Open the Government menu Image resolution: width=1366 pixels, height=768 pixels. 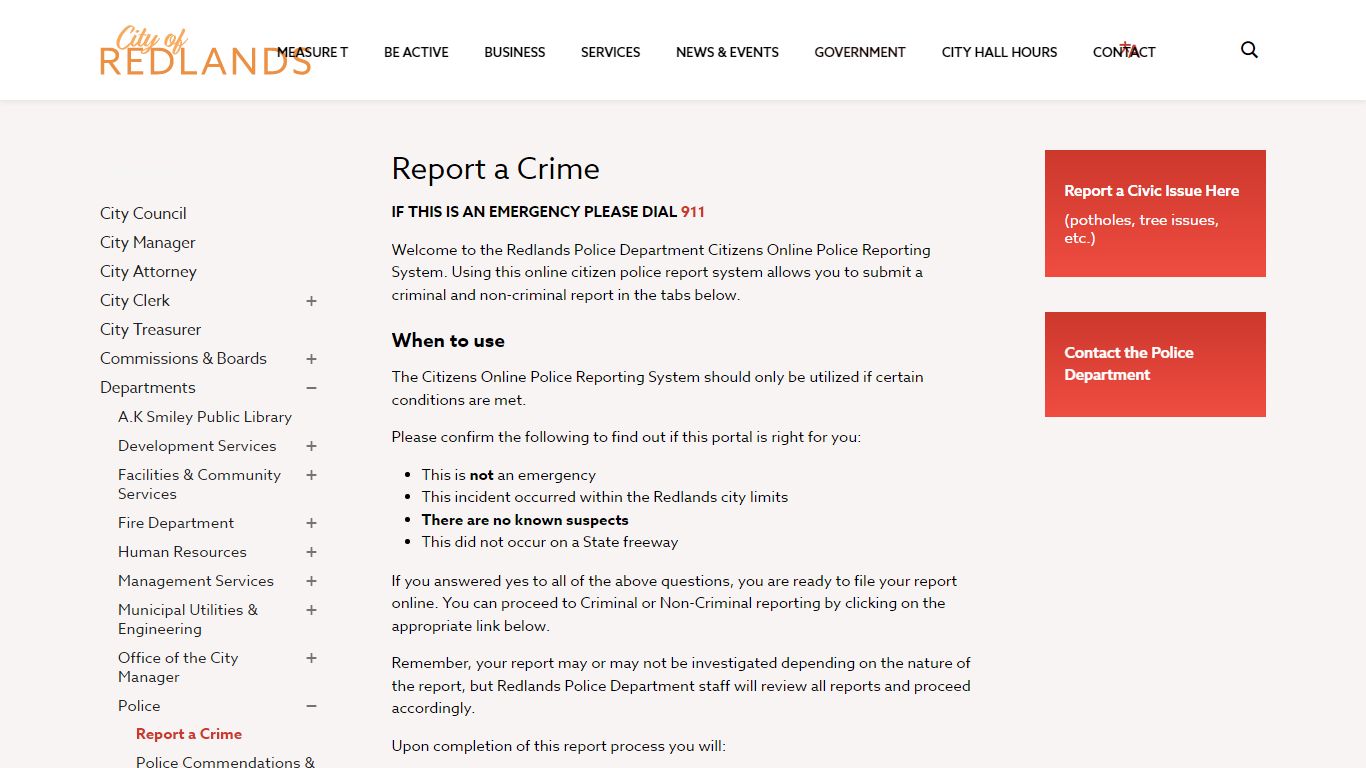click(860, 52)
